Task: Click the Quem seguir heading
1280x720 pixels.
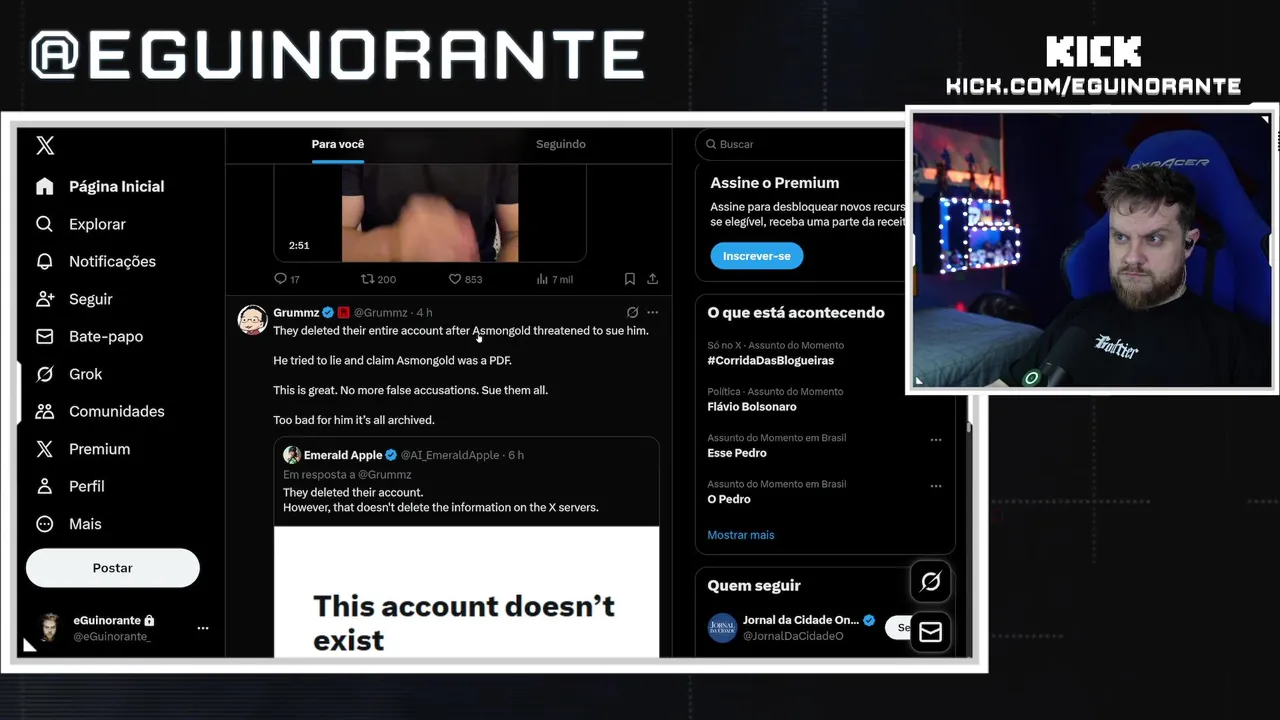Action: tap(754, 586)
